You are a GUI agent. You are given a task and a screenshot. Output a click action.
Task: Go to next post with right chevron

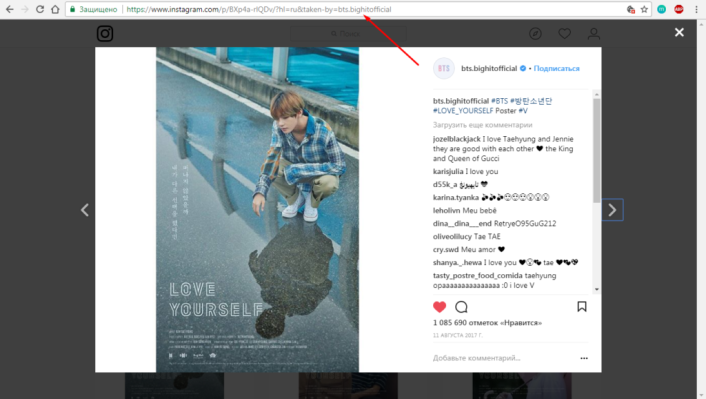[612, 210]
